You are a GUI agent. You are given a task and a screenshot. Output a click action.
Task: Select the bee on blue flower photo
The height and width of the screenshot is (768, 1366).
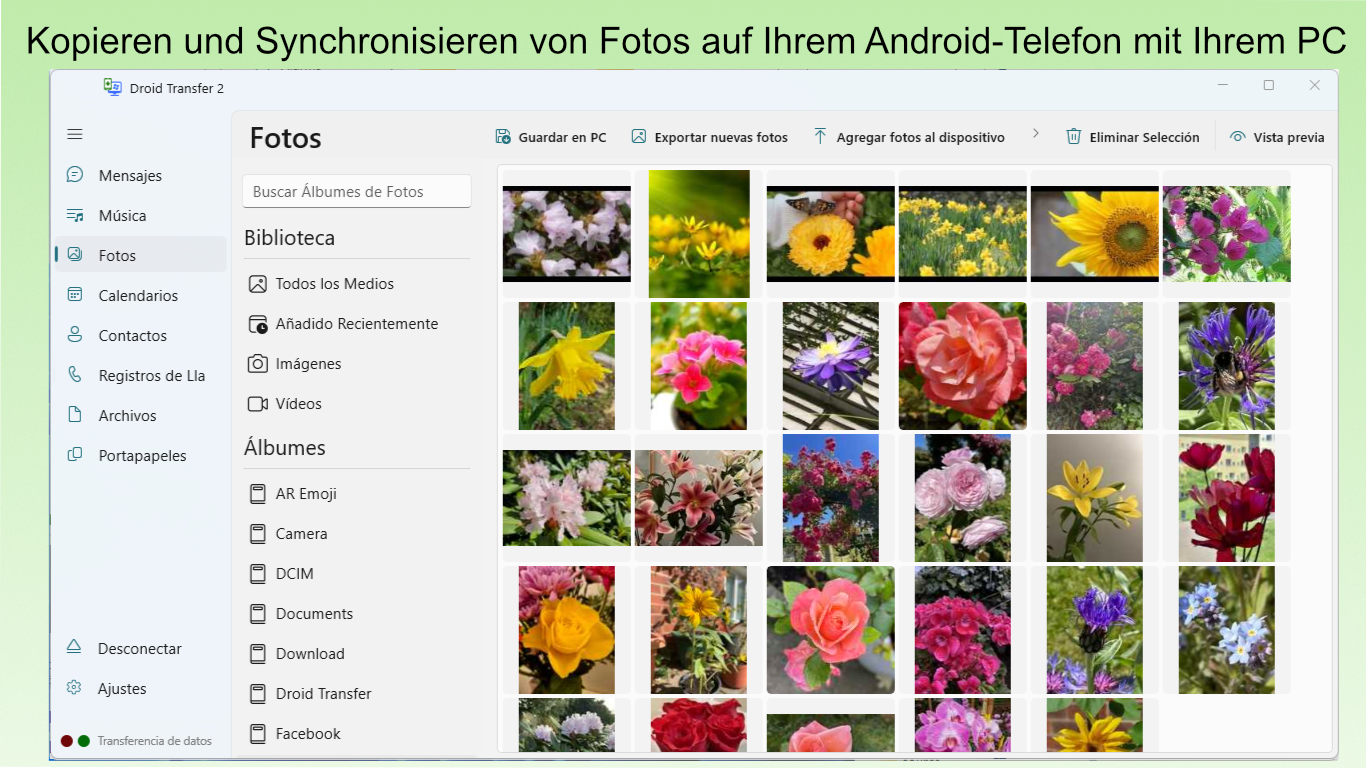coord(1227,366)
